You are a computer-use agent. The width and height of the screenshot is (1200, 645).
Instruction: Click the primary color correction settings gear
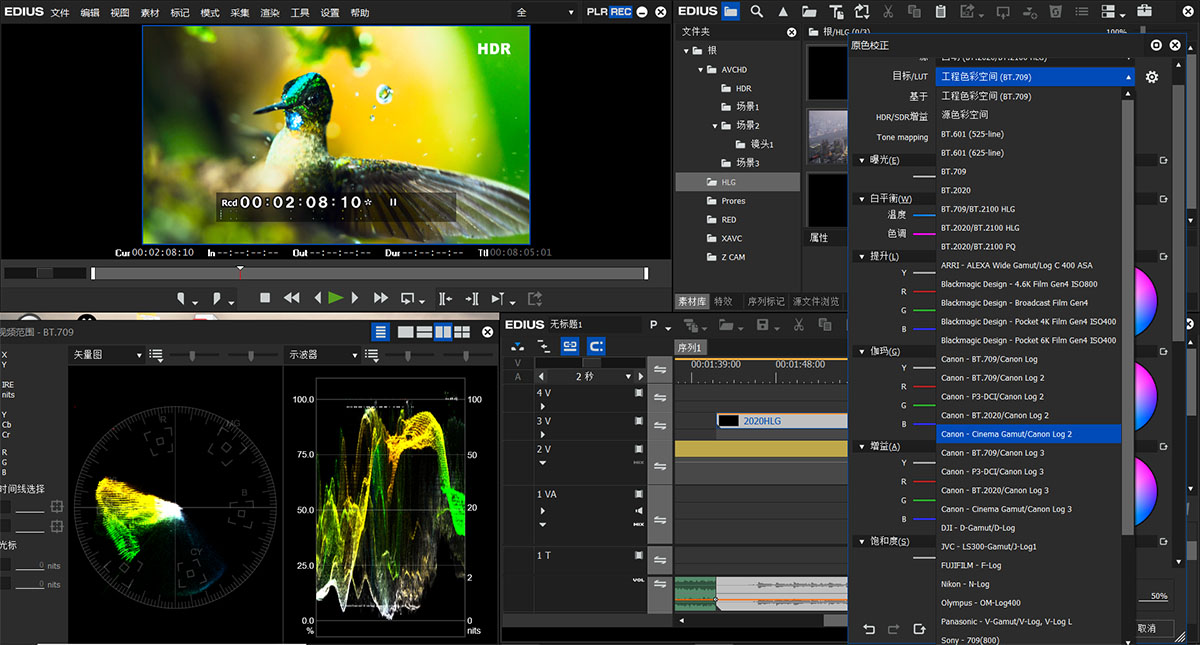[1152, 77]
